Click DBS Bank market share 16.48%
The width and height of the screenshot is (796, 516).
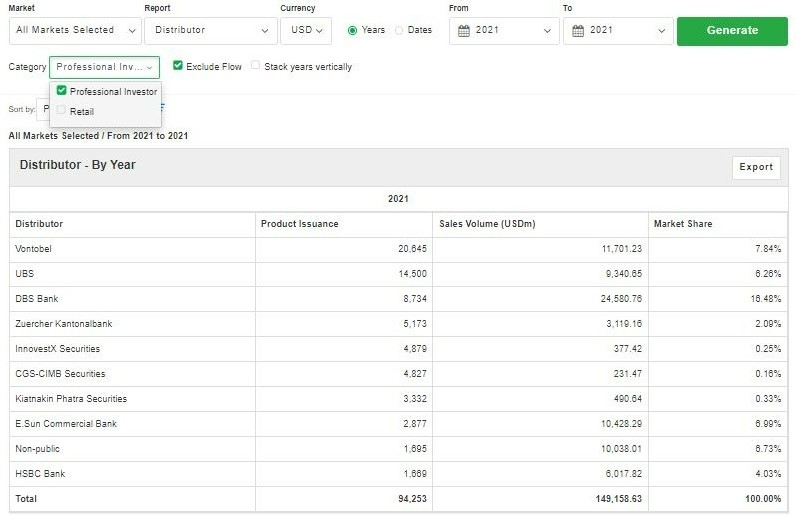coord(766,299)
